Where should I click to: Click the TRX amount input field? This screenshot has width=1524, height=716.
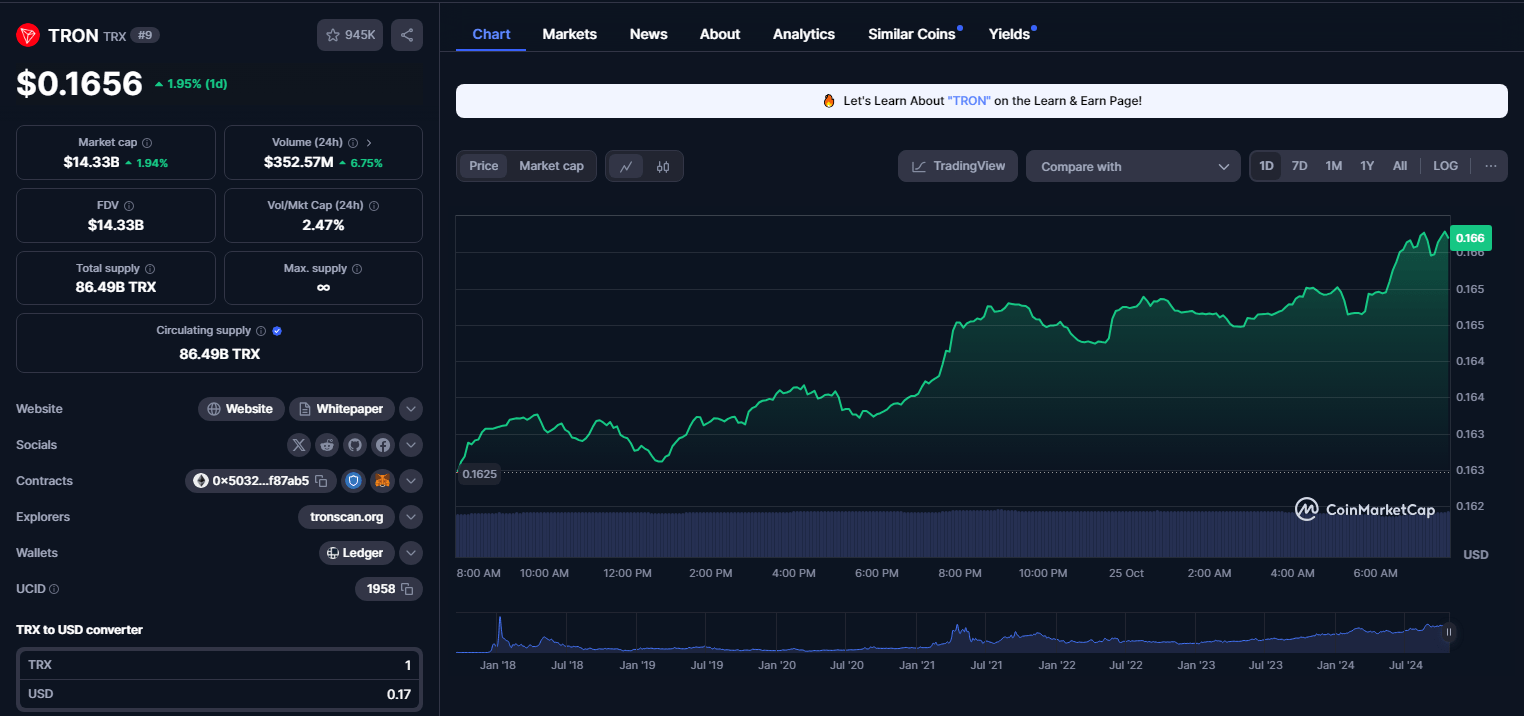219,665
